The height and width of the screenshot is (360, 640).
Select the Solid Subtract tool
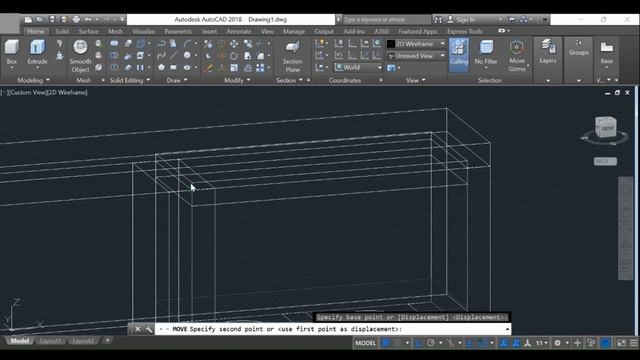[114, 55]
